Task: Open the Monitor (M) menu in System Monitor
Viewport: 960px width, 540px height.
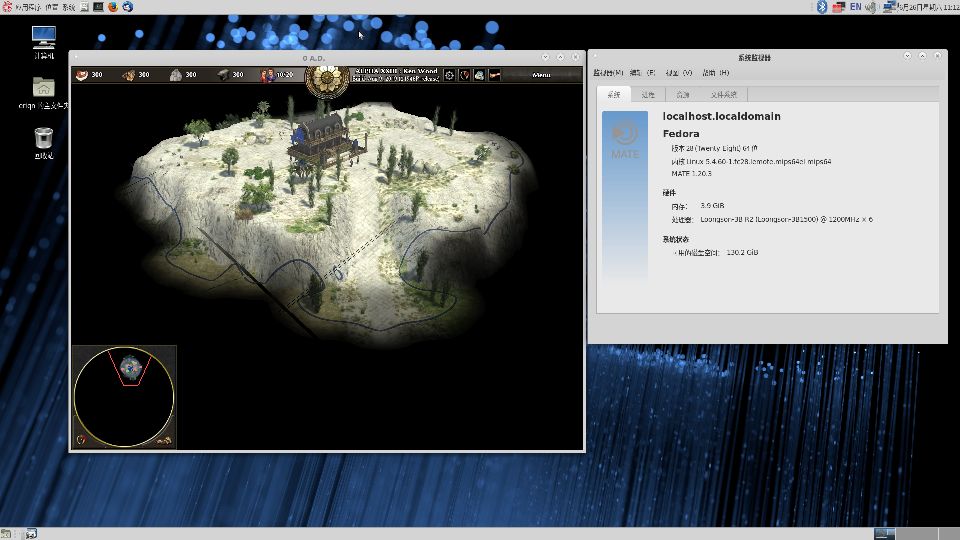Action: pyautogui.click(x=608, y=73)
